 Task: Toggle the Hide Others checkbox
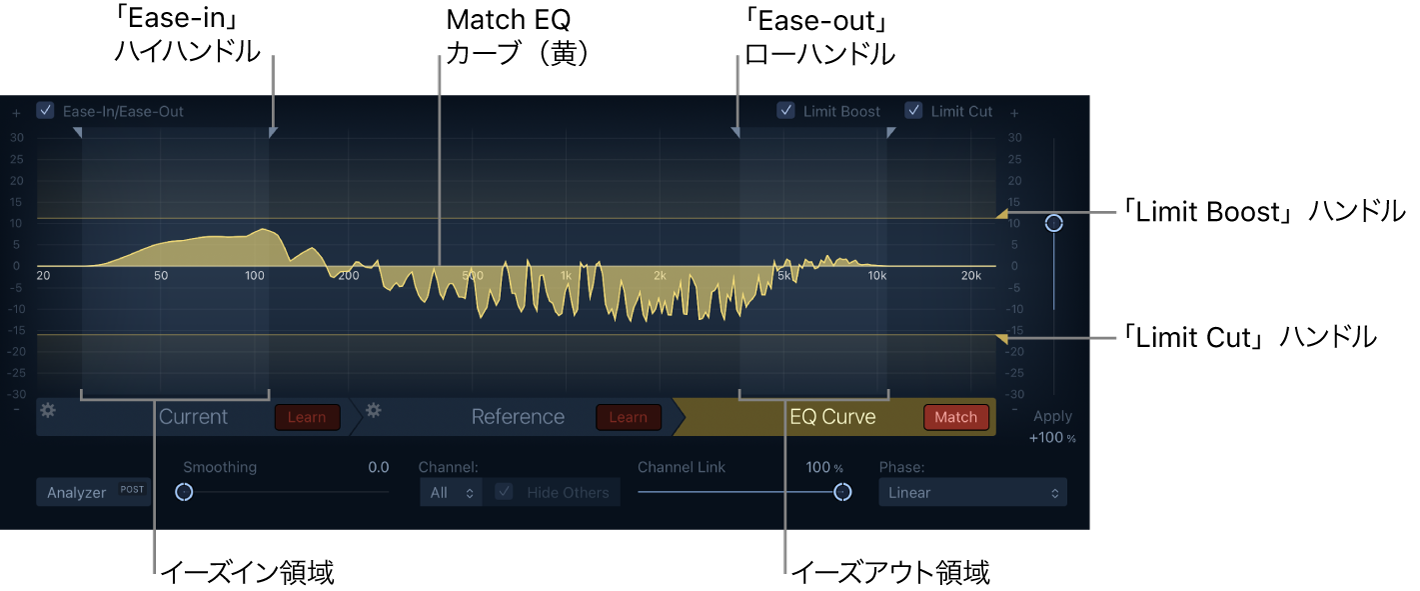pyautogui.click(x=505, y=492)
